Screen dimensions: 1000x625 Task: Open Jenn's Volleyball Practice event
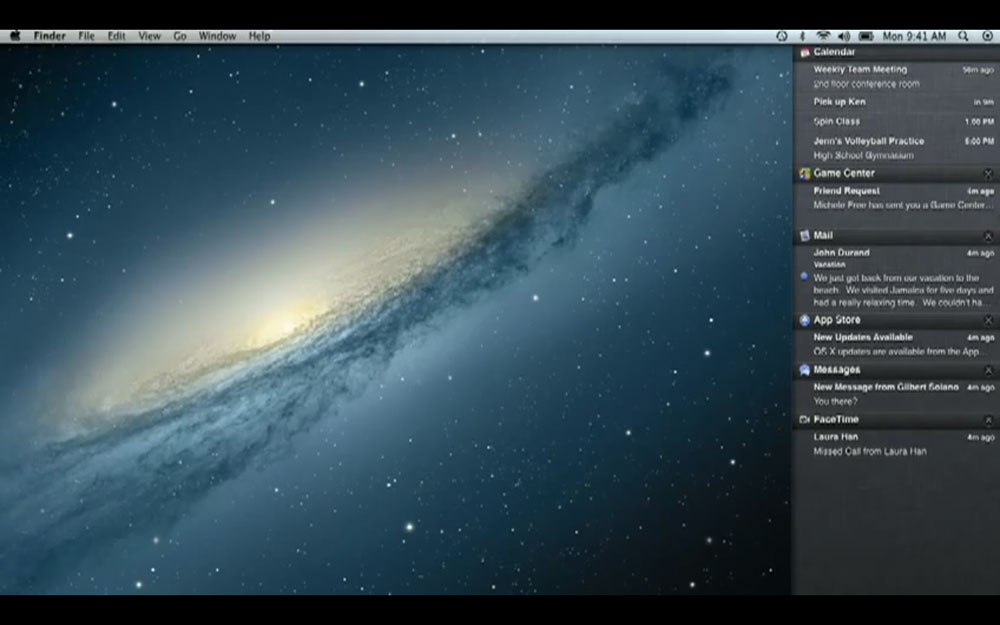(x=896, y=148)
